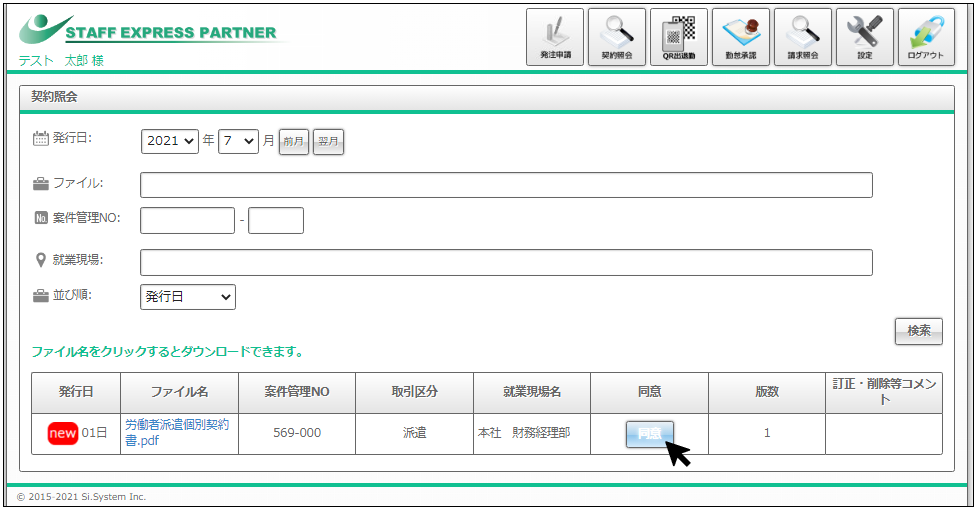Focus the 就業現場 work site input field
This screenshot has height=510, width=977.
[506, 262]
